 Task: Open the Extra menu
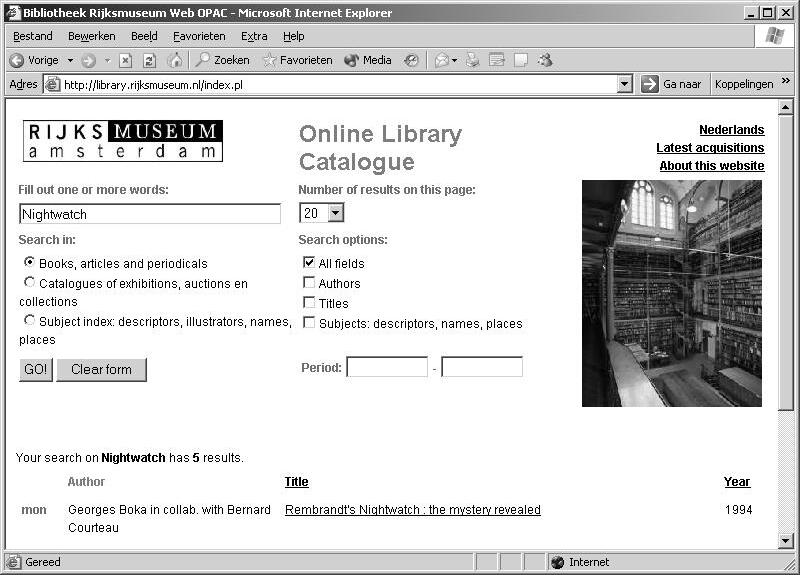click(x=254, y=36)
